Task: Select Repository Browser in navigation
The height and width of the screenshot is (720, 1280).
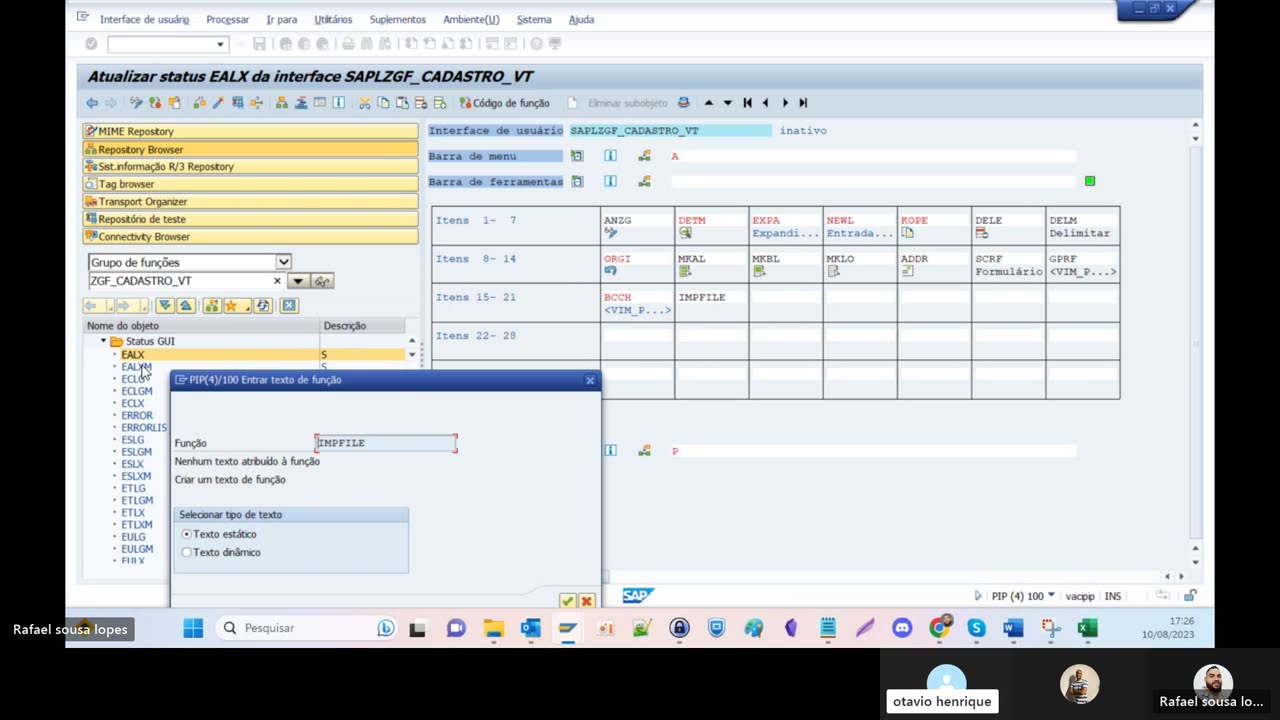Action: point(250,149)
